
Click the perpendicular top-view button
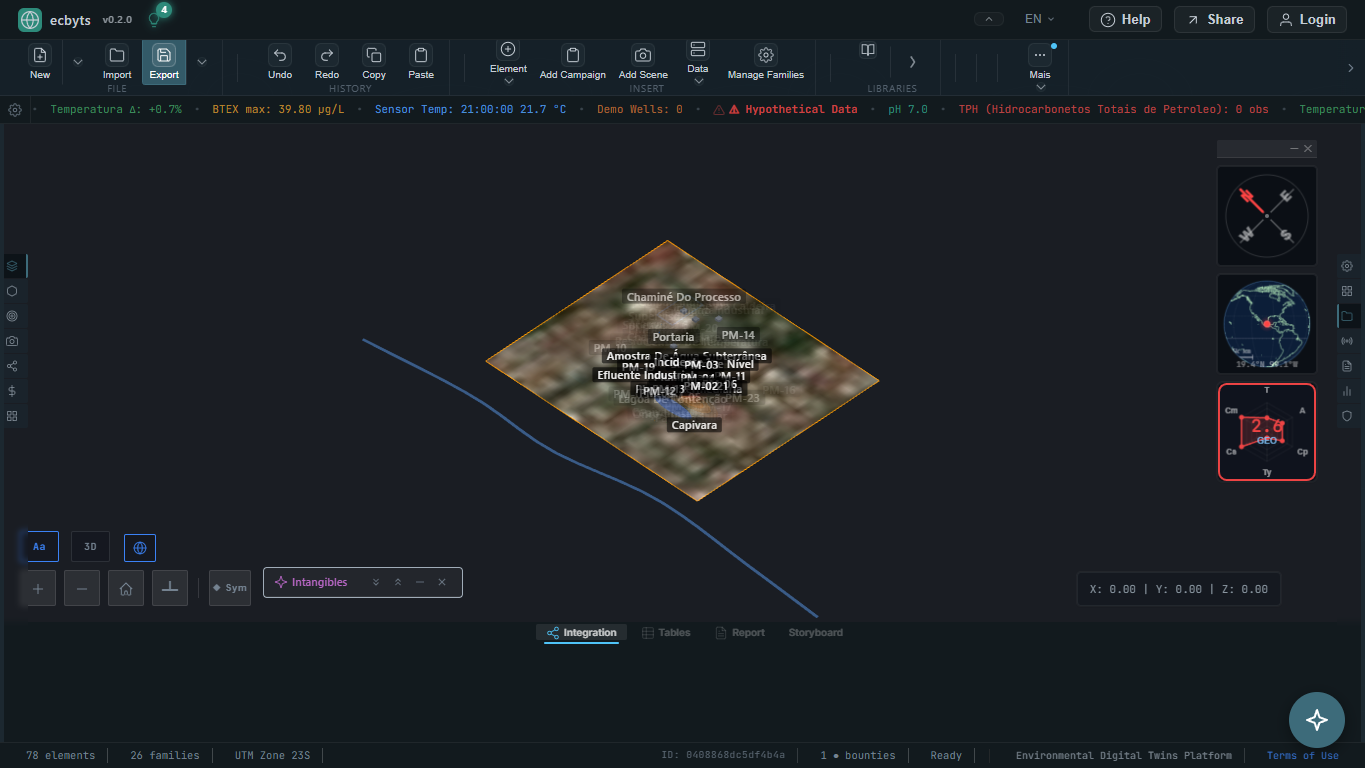click(170, 588)
